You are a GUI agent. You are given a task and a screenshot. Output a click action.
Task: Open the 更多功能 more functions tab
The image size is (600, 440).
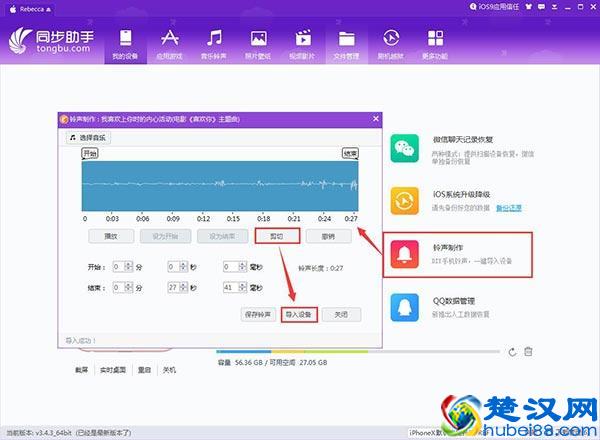click(435, 44)
